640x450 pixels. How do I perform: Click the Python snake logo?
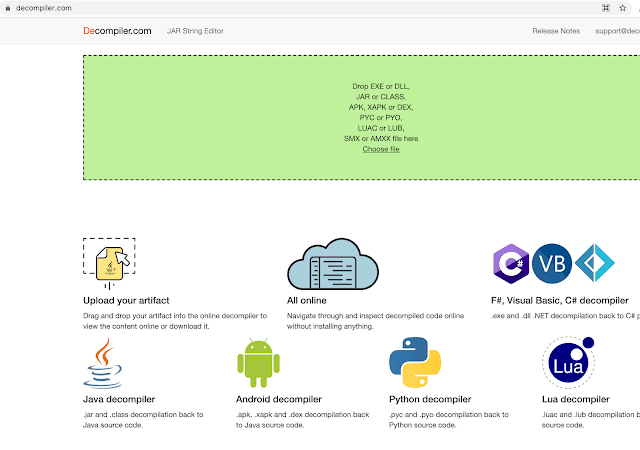pyautogui.click(x=415, y=362)
